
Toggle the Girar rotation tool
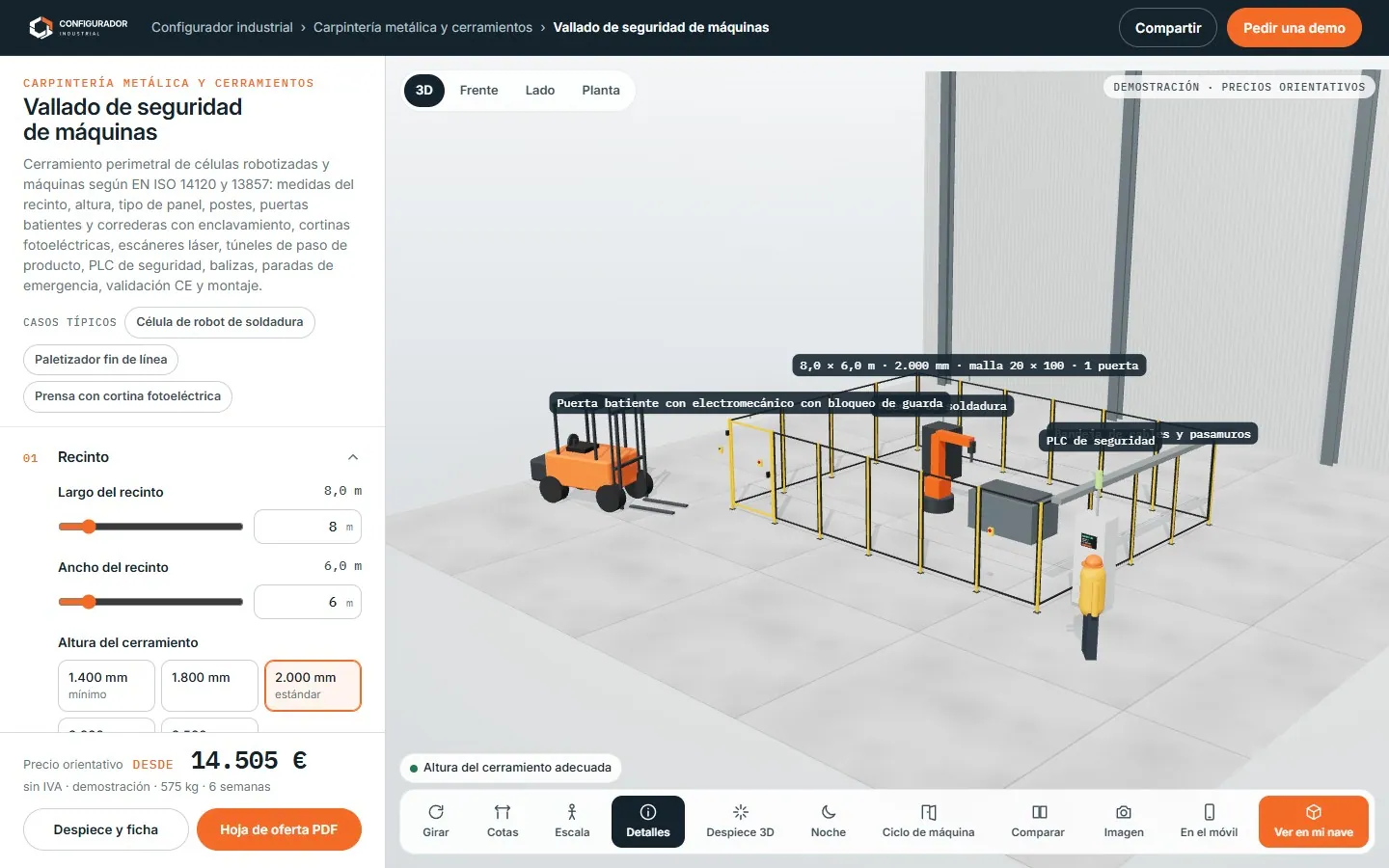pyautogui.click(x=436, y=822)
